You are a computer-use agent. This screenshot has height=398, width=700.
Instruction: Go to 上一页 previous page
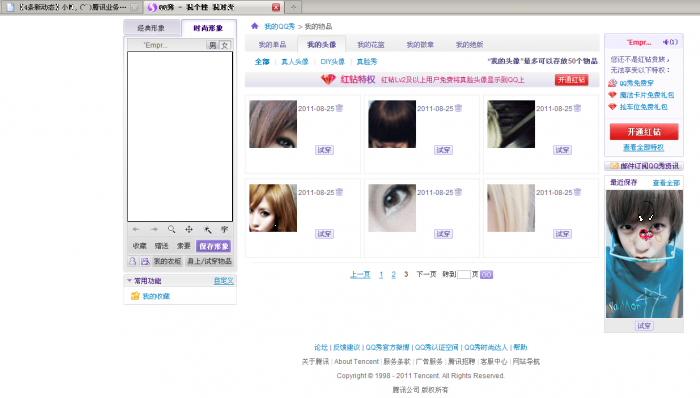pyautogui.click(x=360, y=274)
